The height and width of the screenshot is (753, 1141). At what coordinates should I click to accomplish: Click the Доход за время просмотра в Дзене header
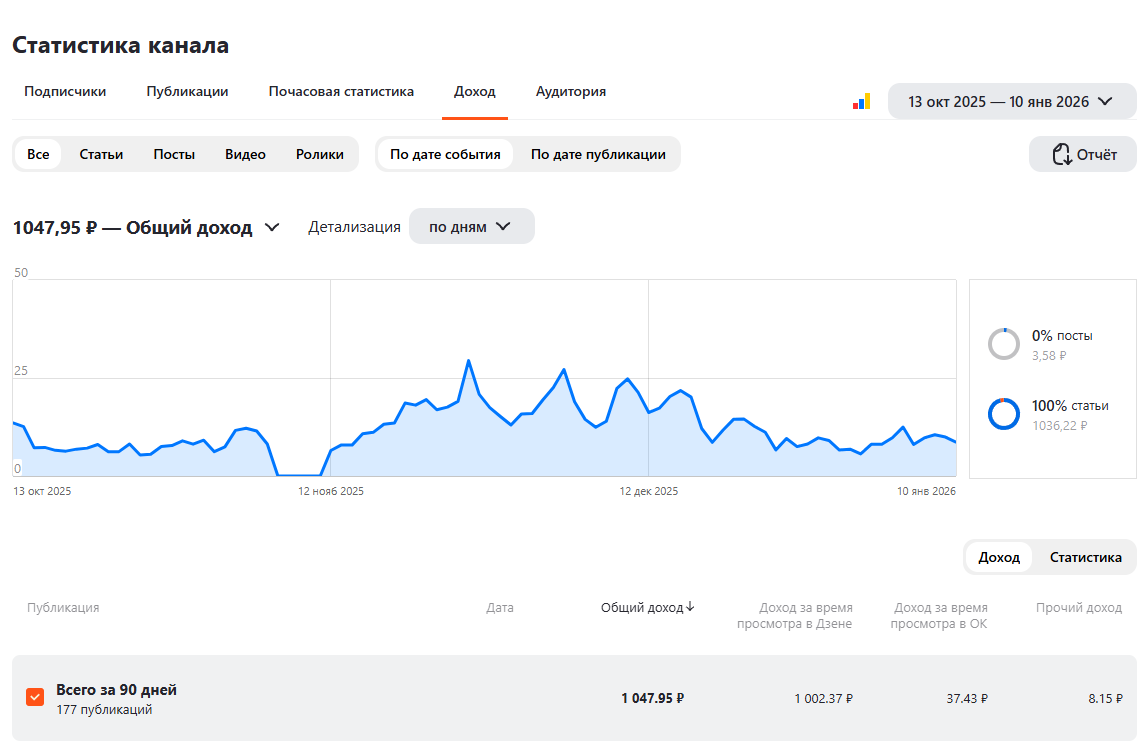coord(795,615)
